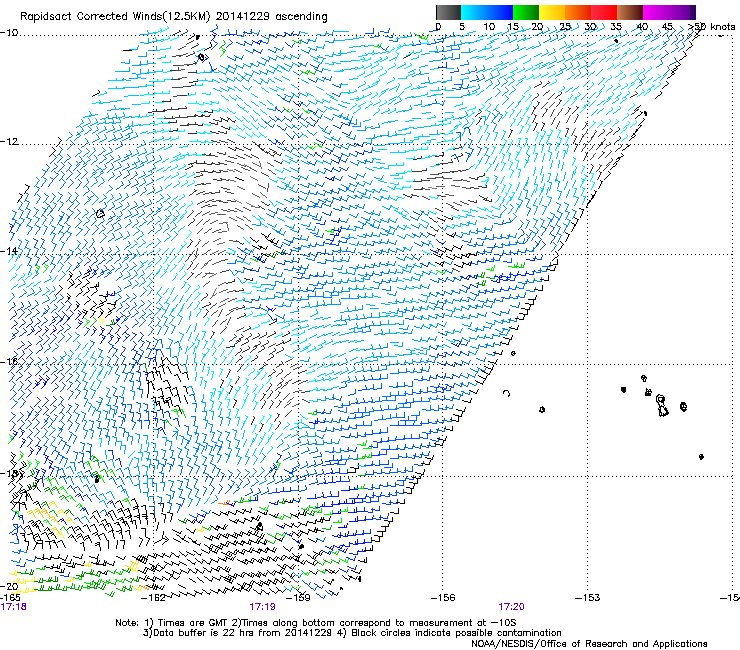Click the longitude label -162
Screen dimensions: 740x650
click(155, 598)
